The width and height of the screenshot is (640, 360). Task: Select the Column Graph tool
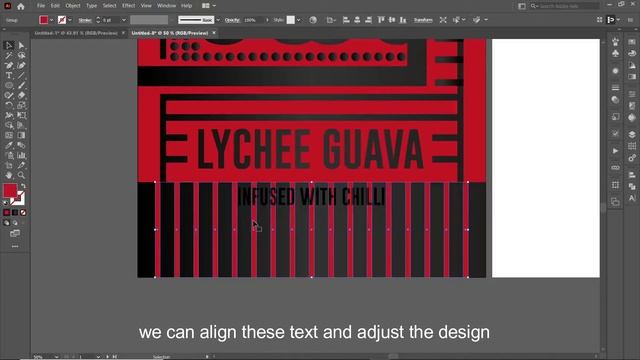click(x=21, y=156)
